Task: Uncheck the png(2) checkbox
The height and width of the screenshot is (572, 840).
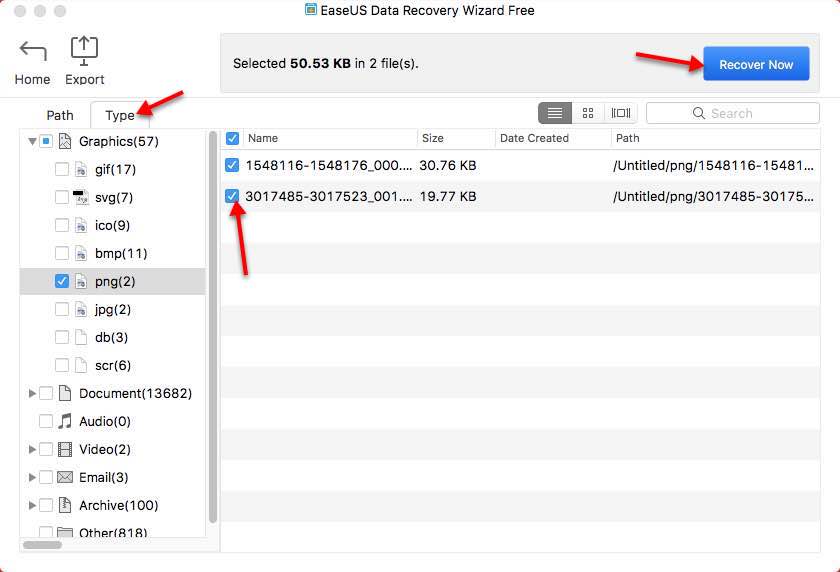Action: (62, 281)
